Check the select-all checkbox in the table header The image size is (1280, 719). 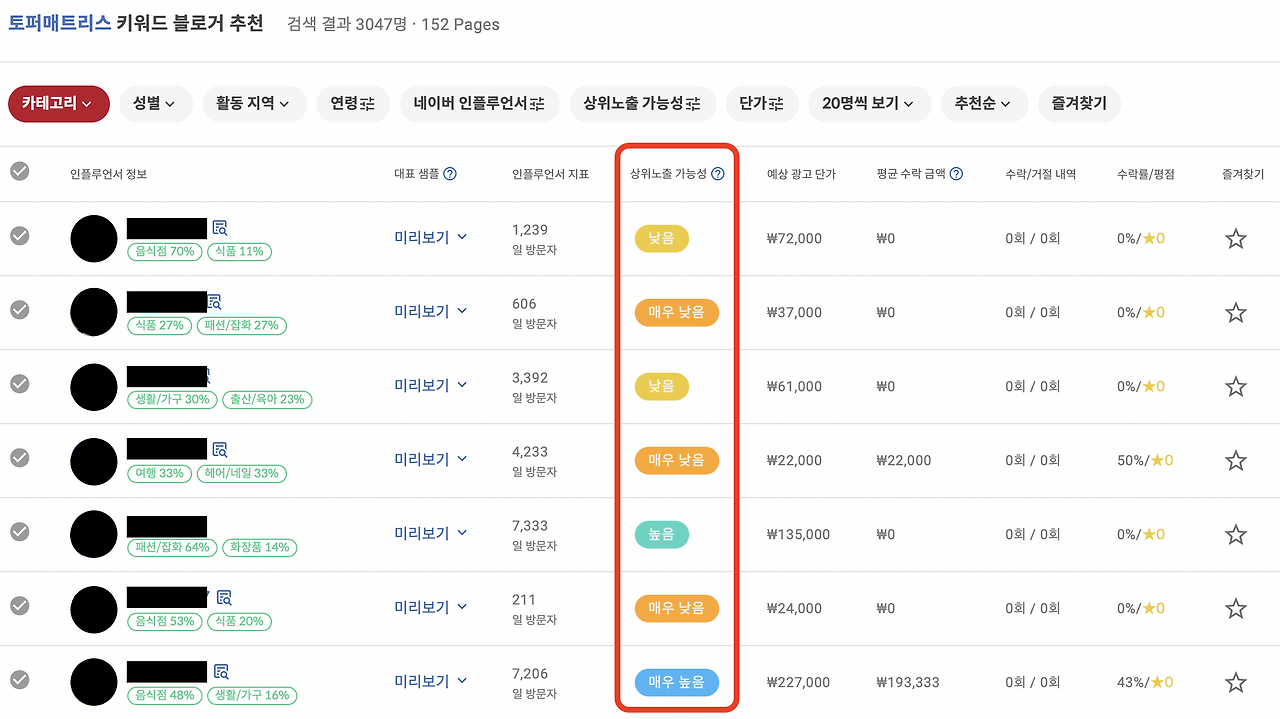(x=19, y=171)
